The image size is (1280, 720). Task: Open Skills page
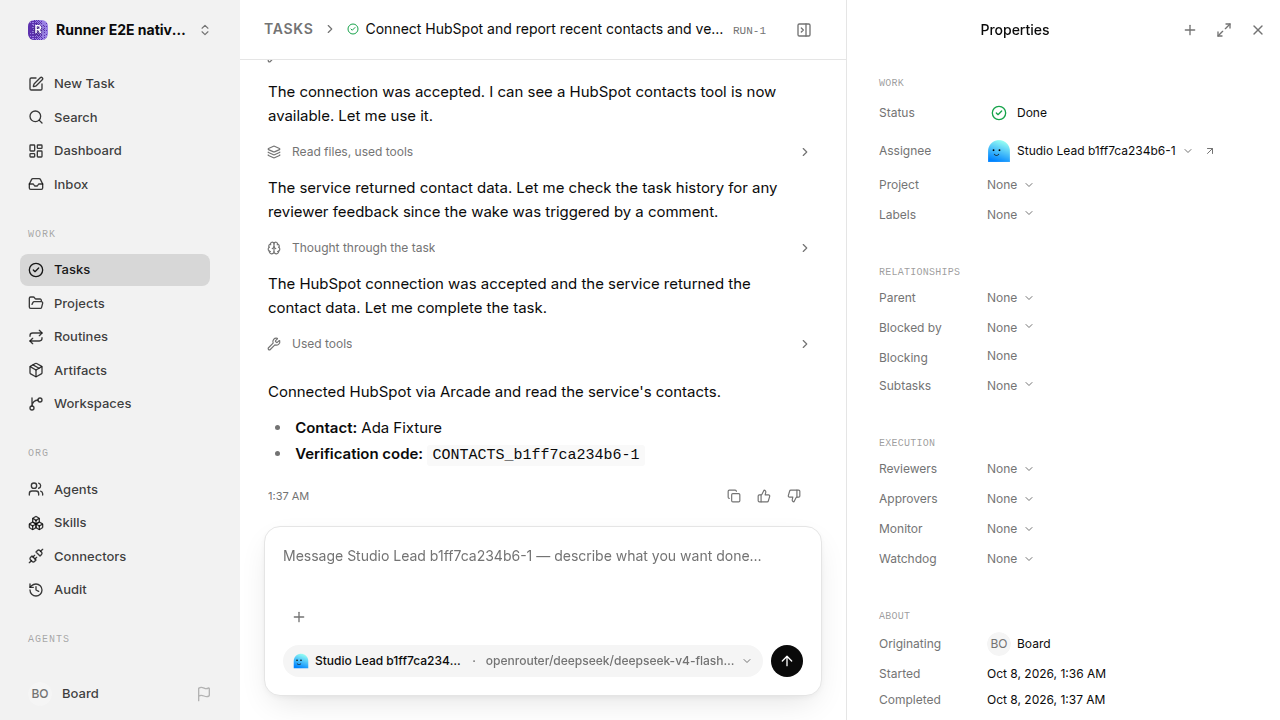115,523
